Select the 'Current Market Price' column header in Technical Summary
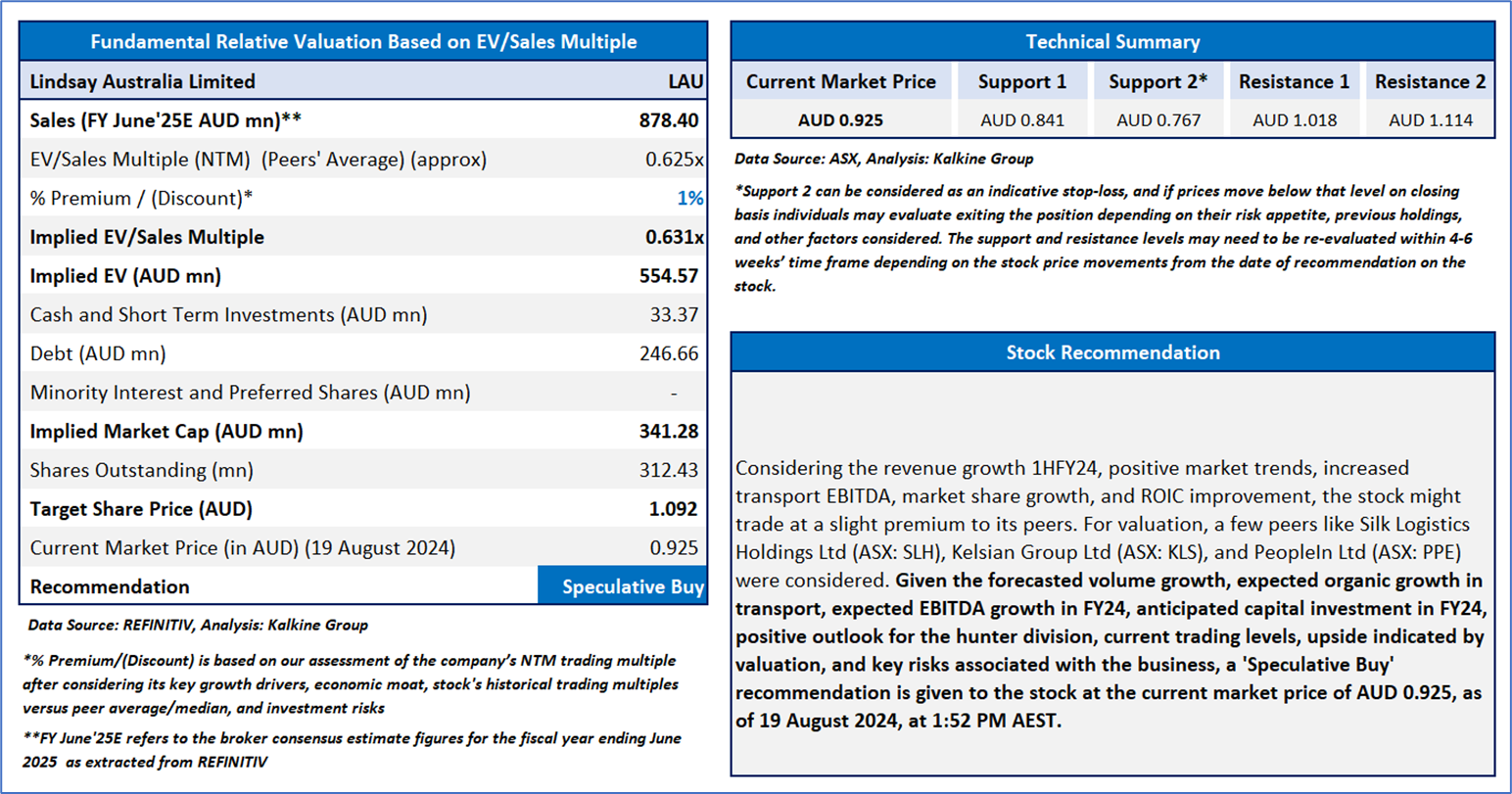 (x=841, y=82)
